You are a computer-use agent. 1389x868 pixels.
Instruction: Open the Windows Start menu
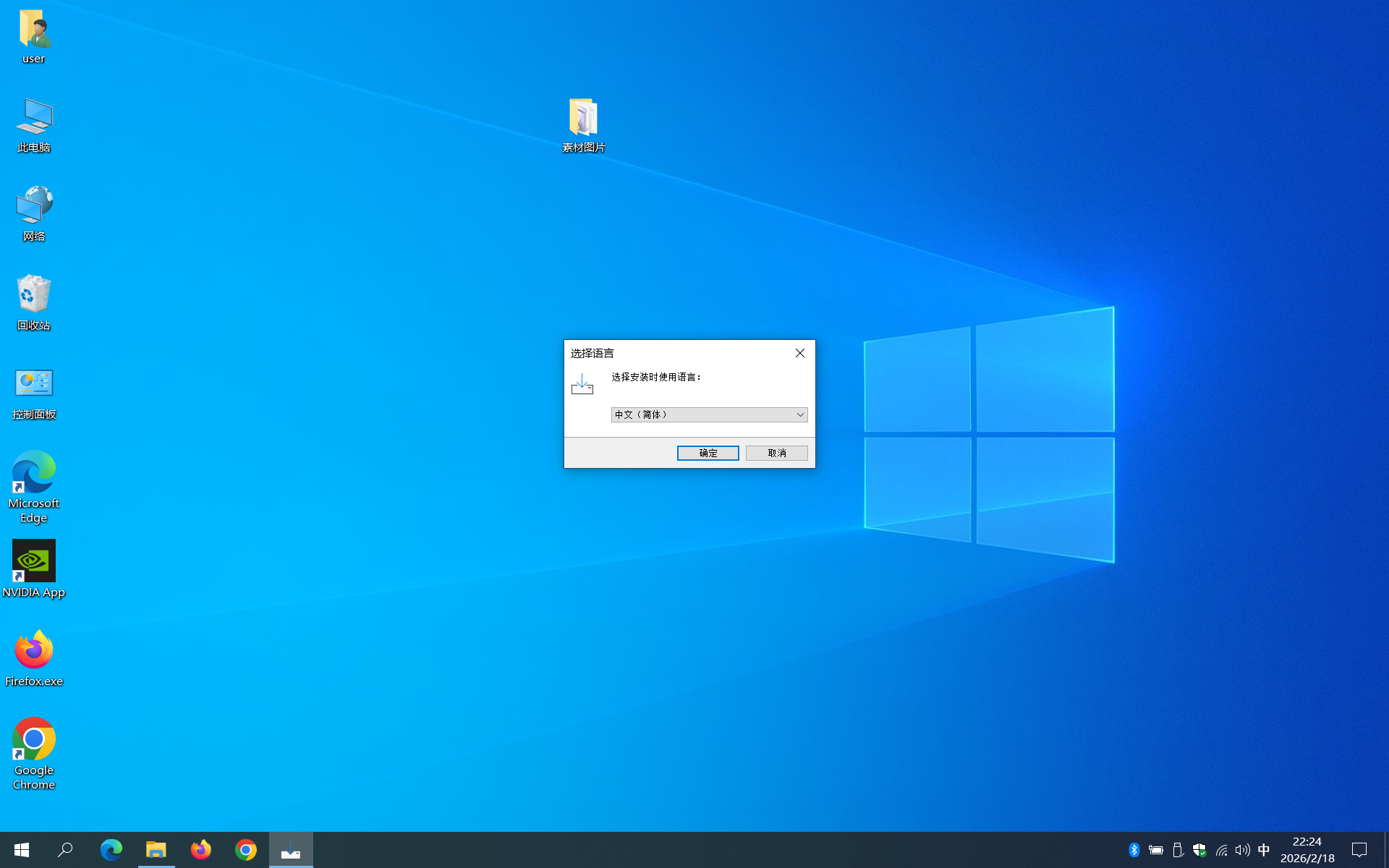tap(22, 850)
